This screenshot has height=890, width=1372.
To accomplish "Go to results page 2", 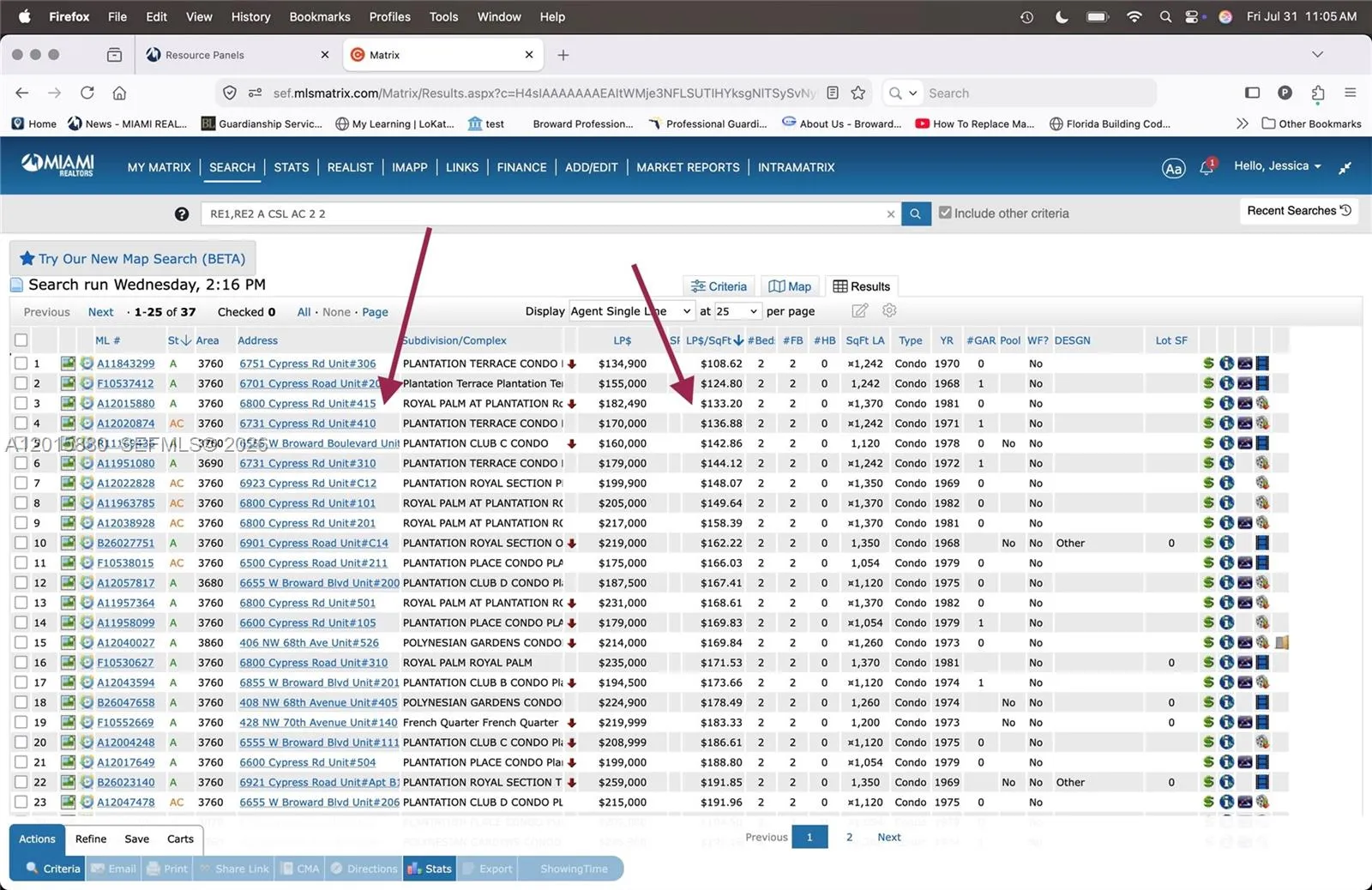I will (x=849, y=837).
